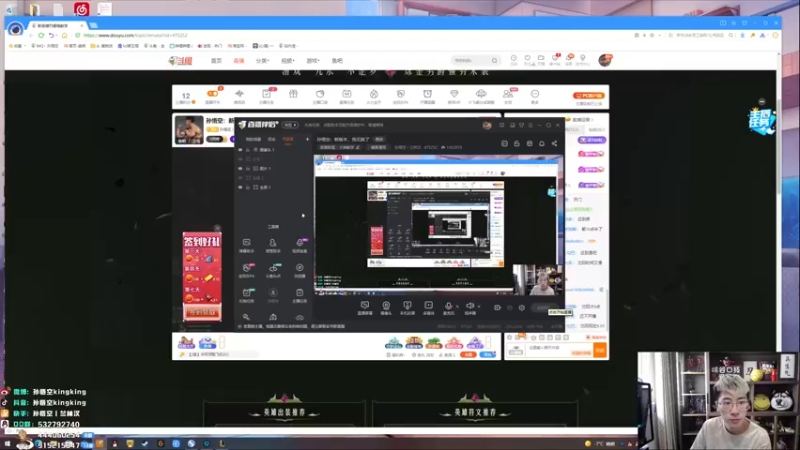Open the waveform icon in streamer toolbar
Image resolution: width=800 pixels, height=450 pixels.
coord(239,94)
